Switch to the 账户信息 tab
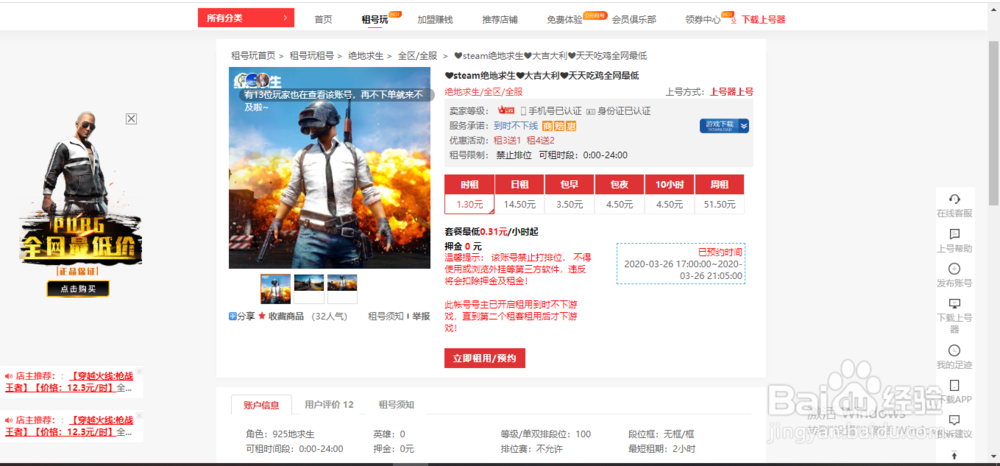 pos(261,405)
